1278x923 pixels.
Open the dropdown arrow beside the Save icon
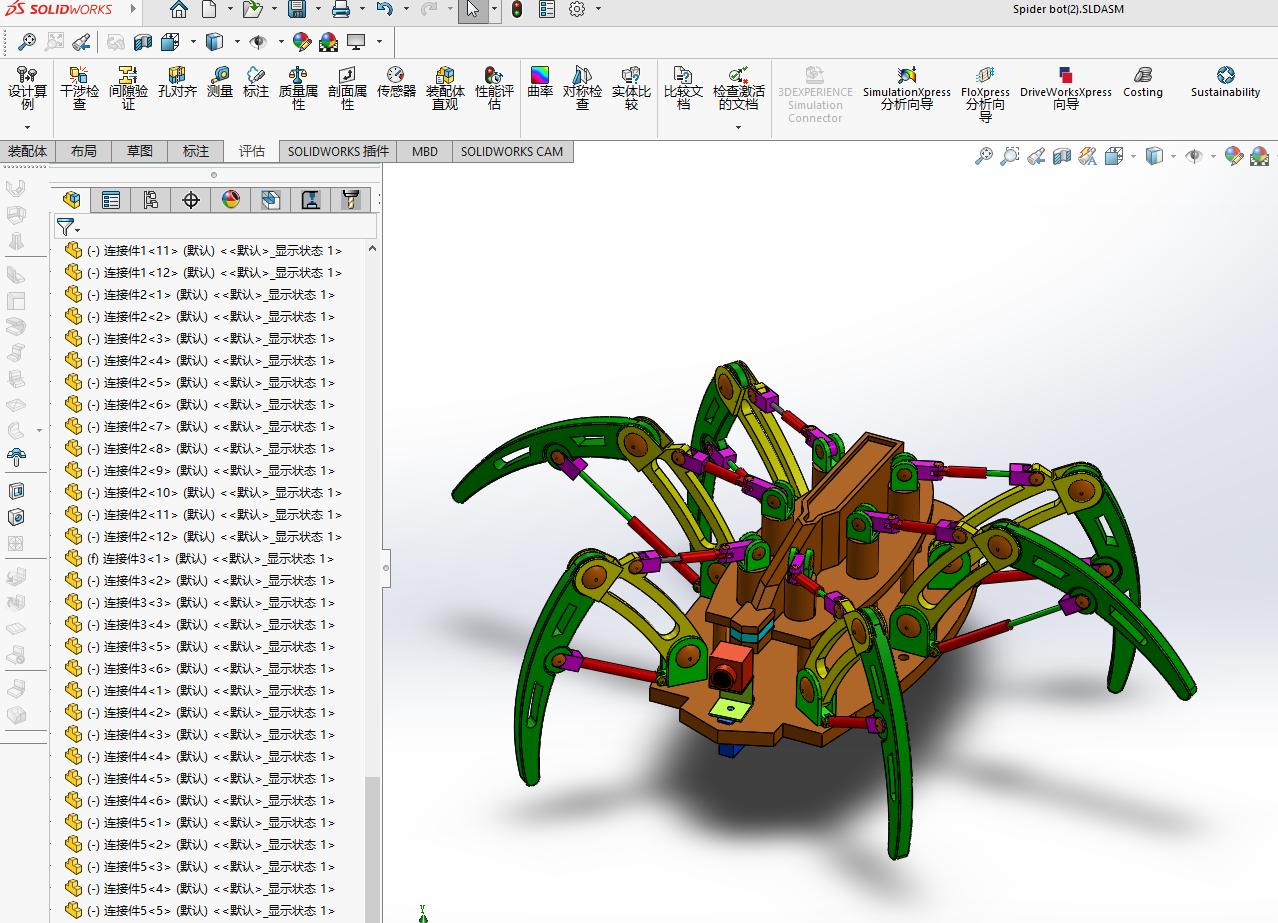pyautogui.click(x=317, y=10)
